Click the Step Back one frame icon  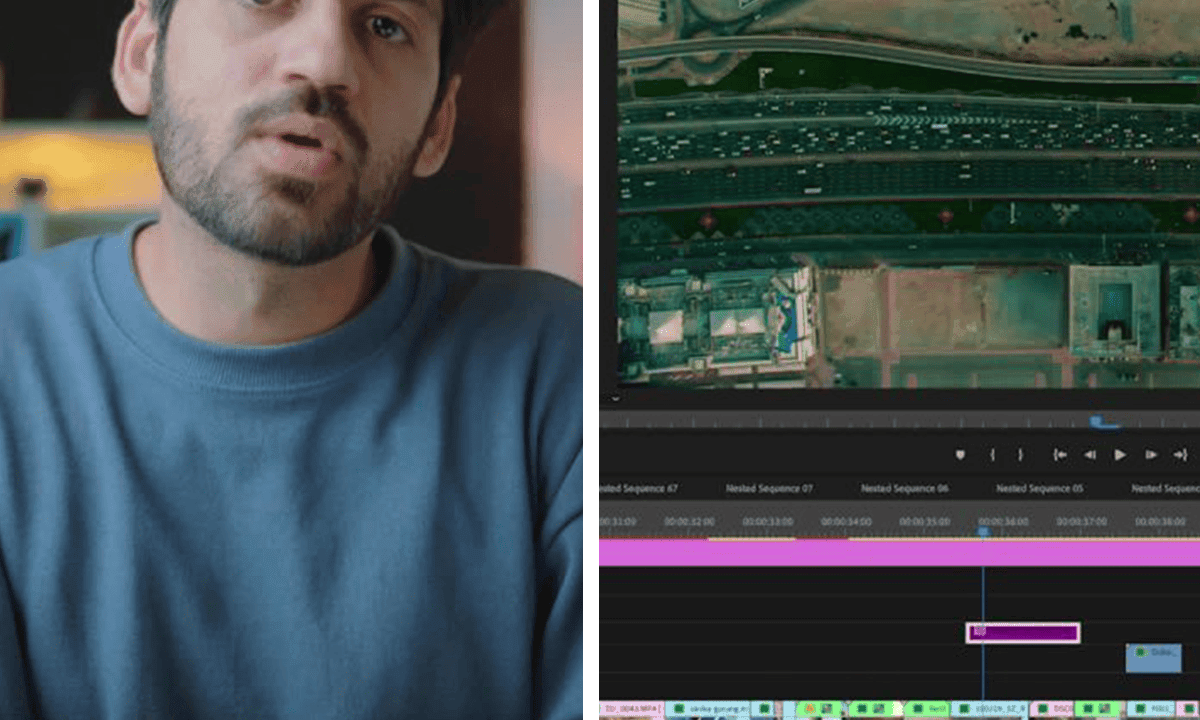click(x=1090, y=455)
